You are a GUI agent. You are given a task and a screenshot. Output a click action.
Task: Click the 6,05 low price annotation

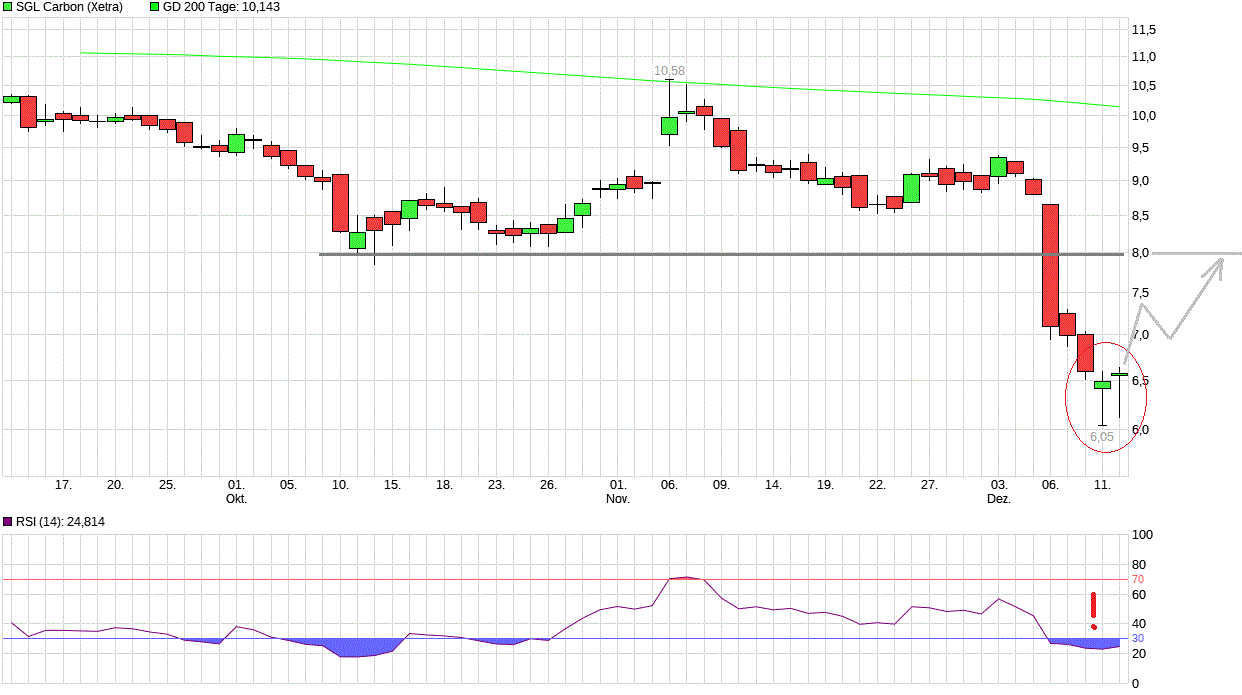coord(1101,437)
